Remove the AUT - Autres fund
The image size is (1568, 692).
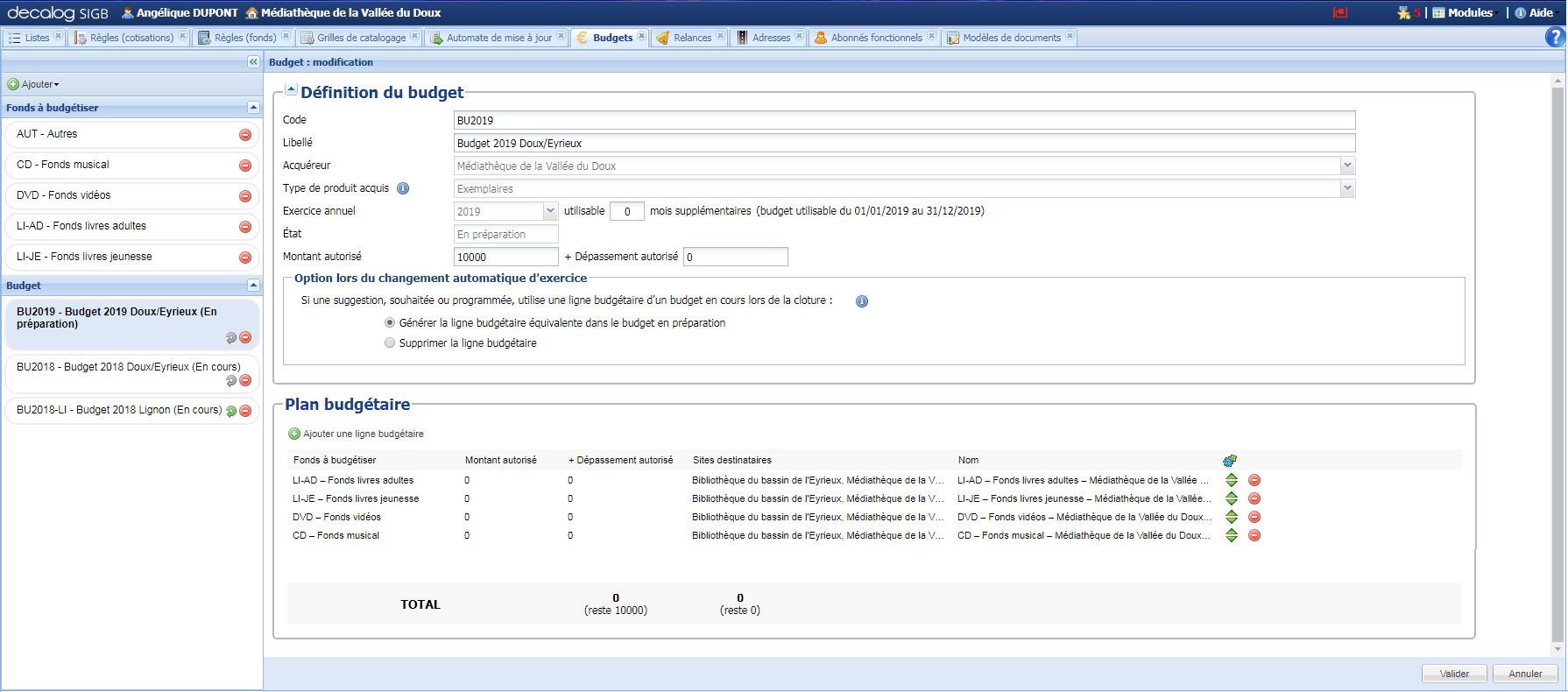pos(245,135)
